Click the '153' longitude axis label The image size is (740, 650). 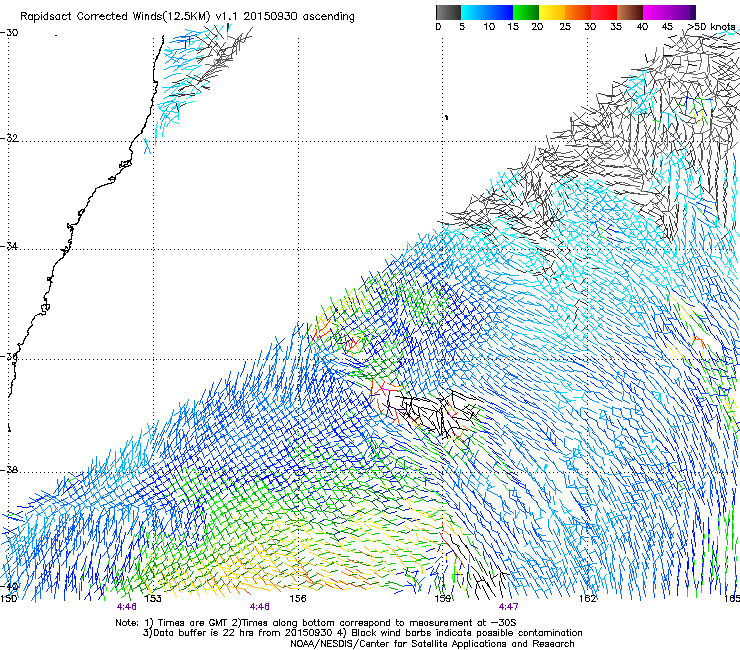[153, 599]
